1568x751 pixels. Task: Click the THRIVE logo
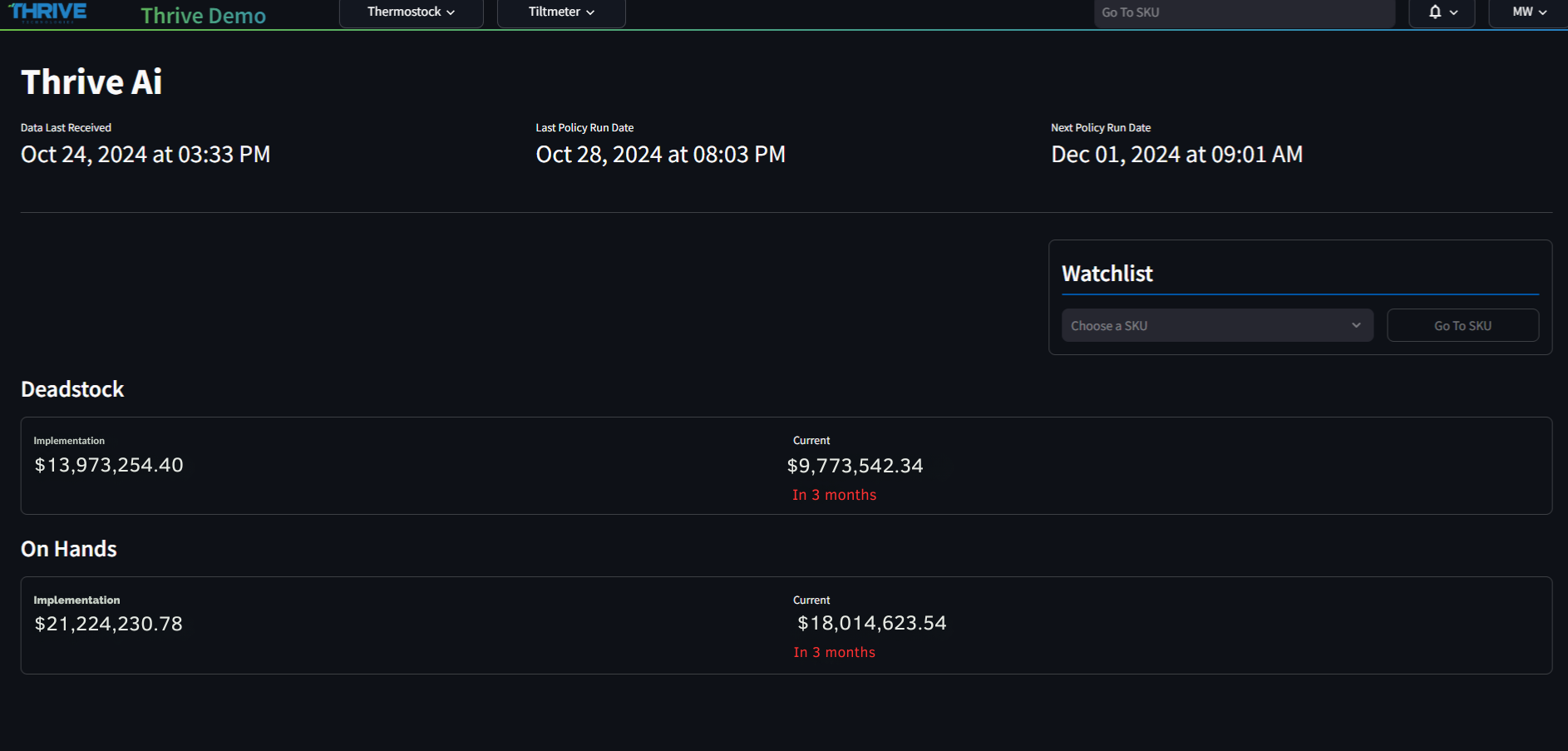(48, 12)
